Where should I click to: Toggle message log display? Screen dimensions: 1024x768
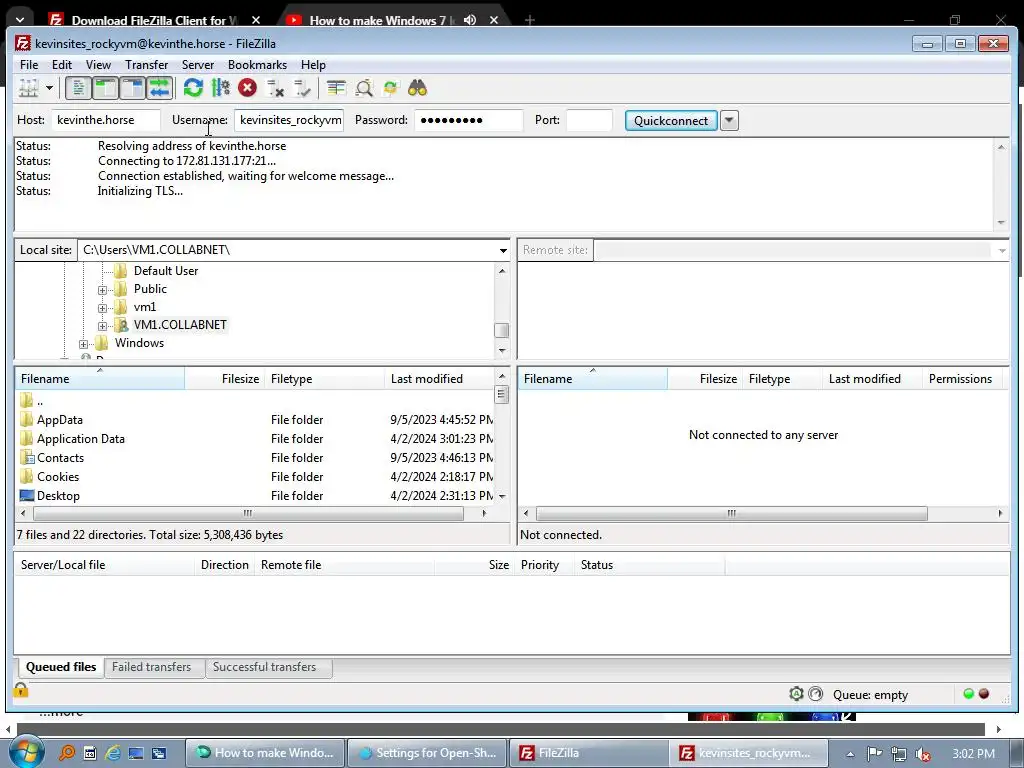point(78,88)
